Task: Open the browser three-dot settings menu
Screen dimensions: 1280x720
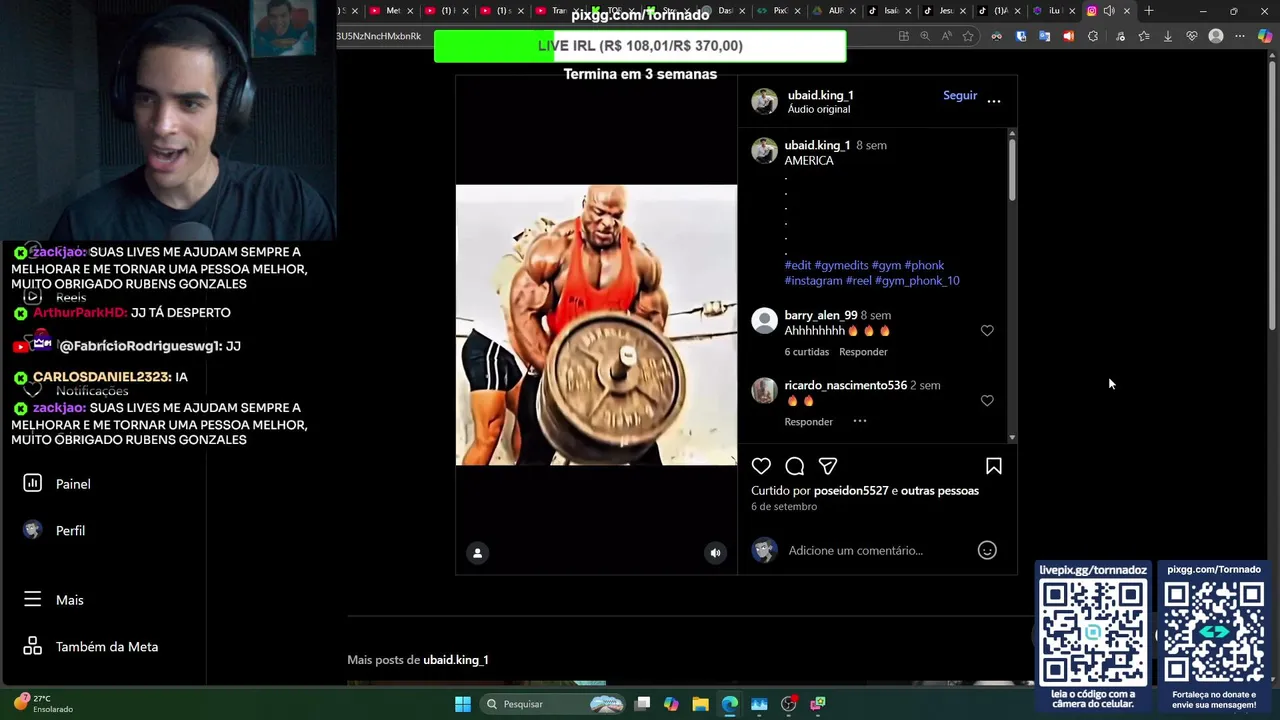Action: (1240, 36)
